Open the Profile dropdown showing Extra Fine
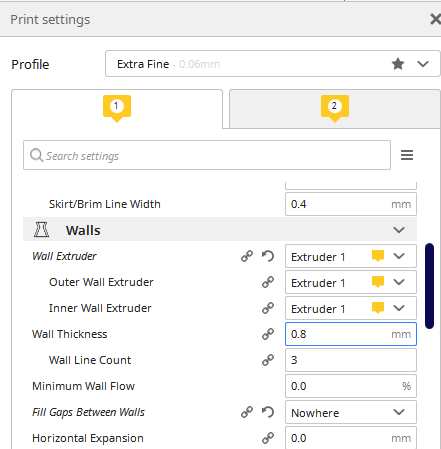The height and width of the screenshot is (449, 441). tap(273, 64)
